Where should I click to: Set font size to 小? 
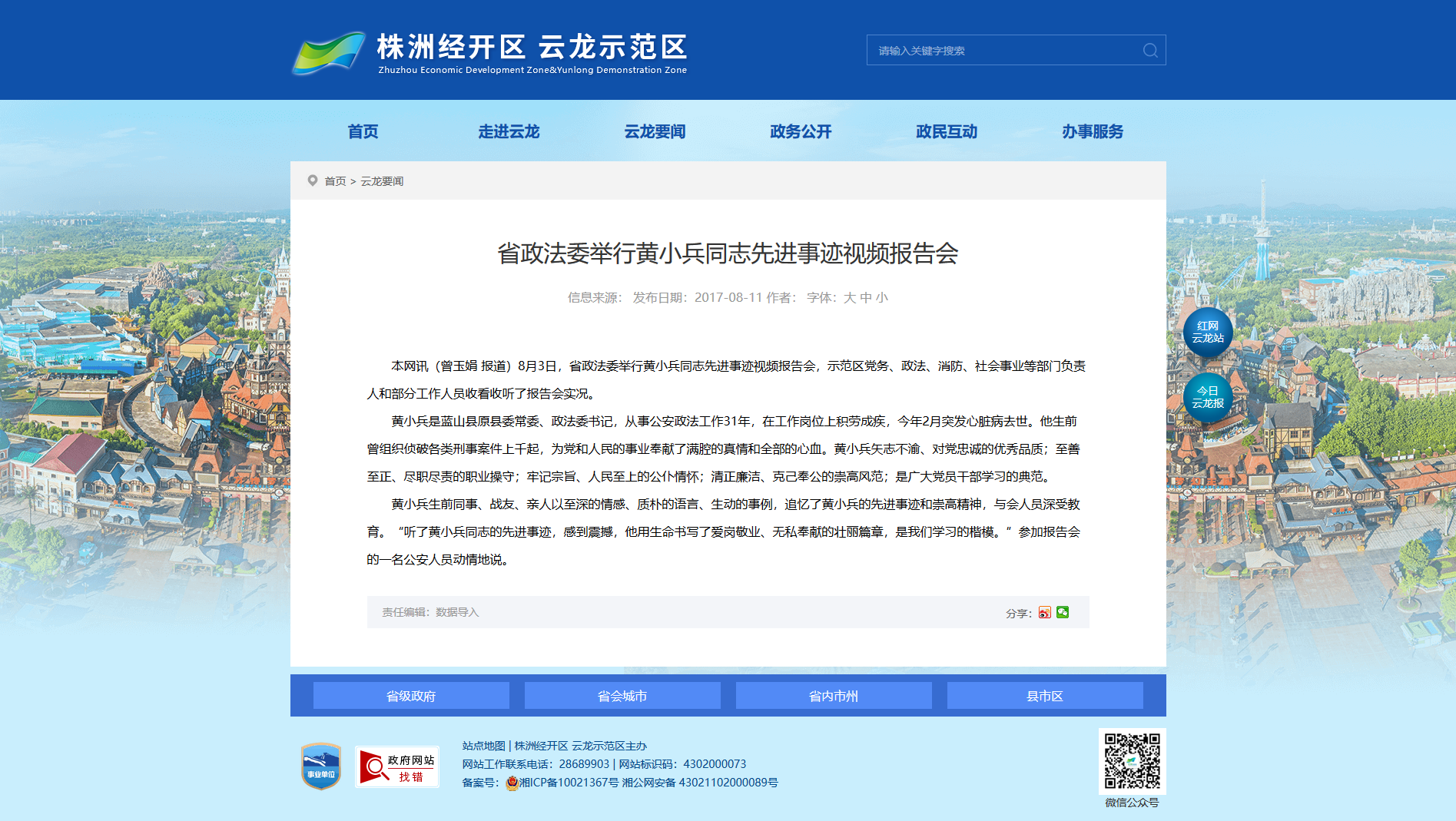[x=882, y=297]
